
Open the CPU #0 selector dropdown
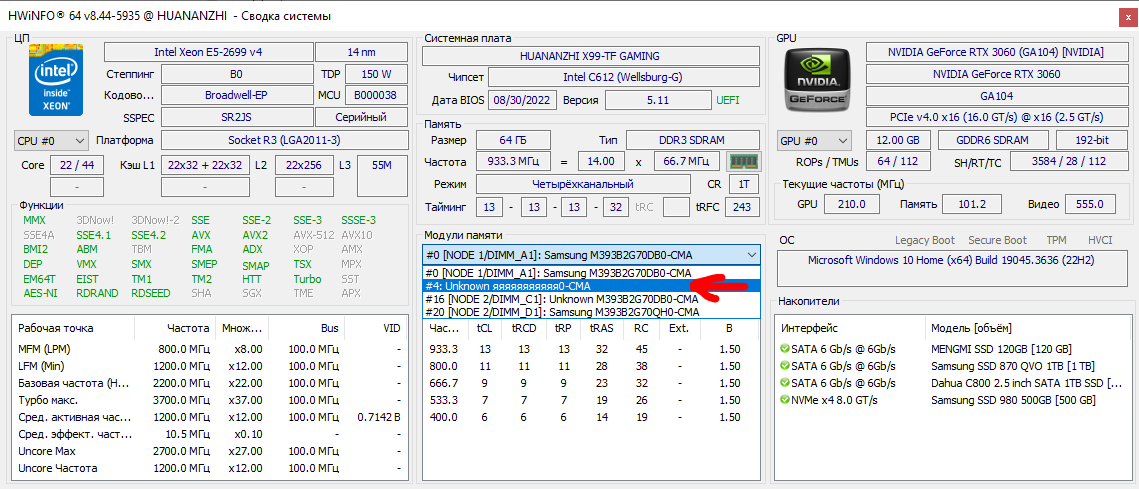click(51, 140)
